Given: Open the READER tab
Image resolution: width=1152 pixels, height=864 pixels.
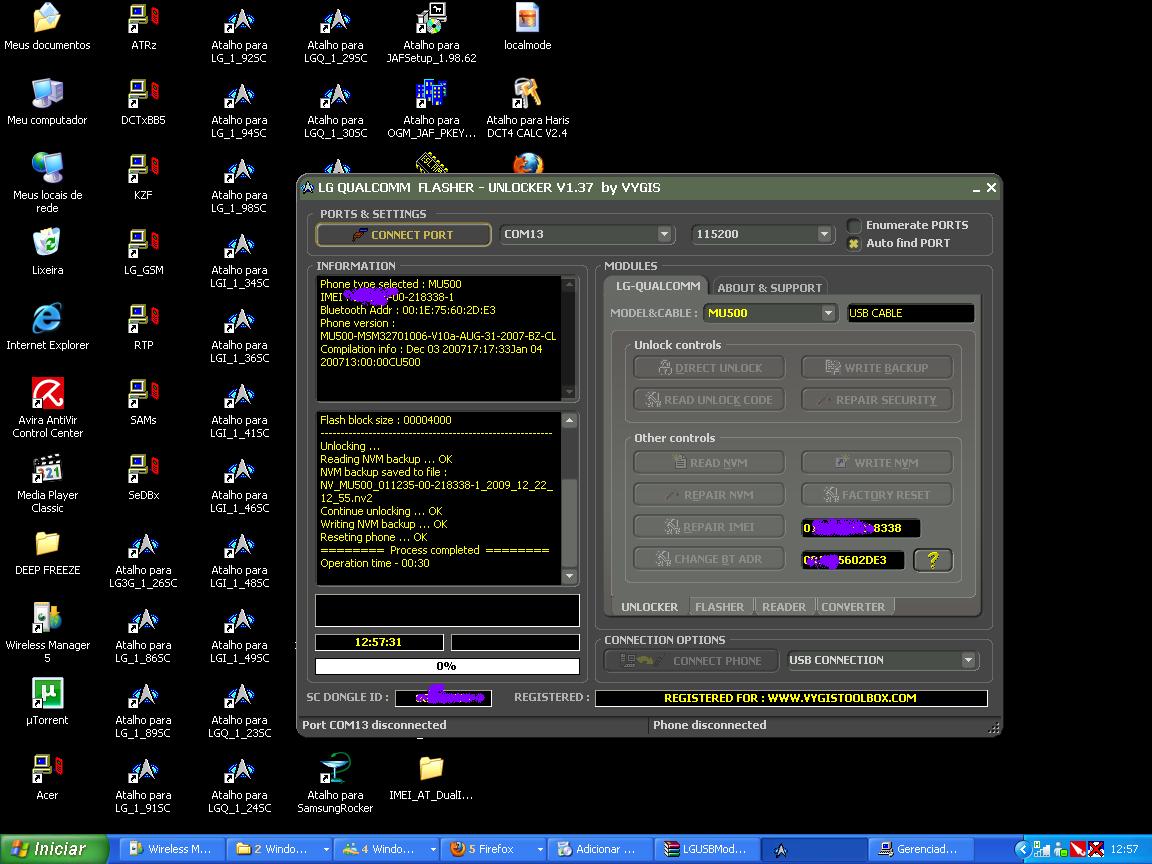Looking at the screenshot, I should (x=784, y=607).
